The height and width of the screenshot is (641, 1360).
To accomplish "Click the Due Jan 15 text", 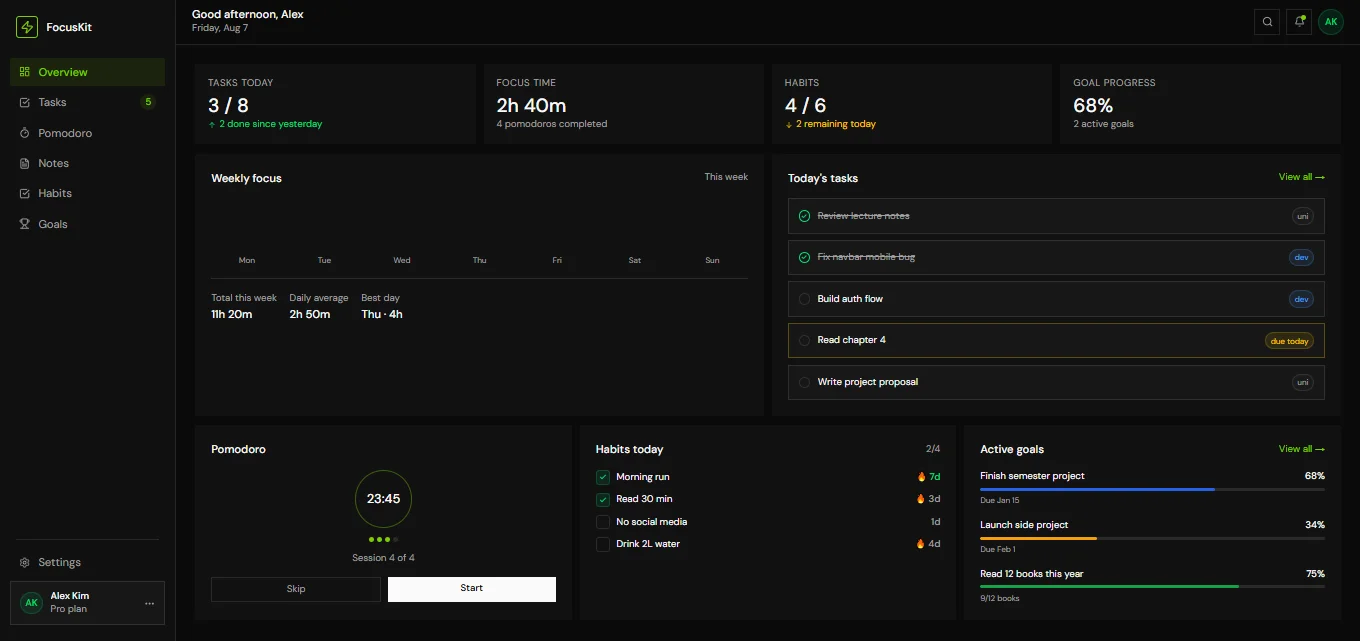I will pyautogui.click(x=1000, y=500).
